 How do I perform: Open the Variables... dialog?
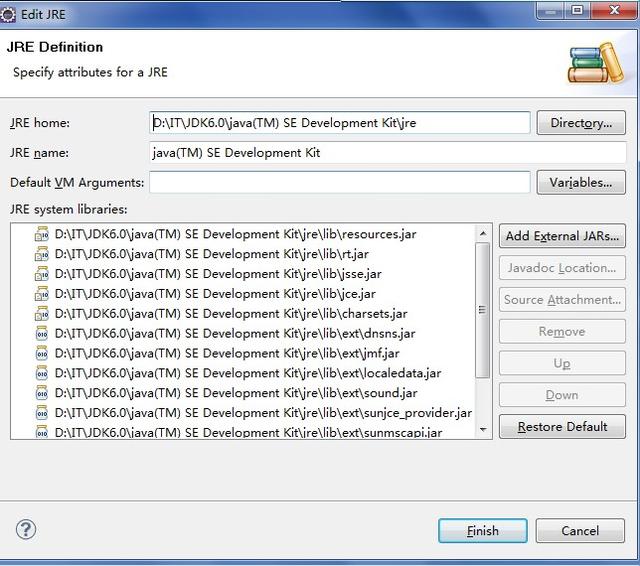point(581,182)
